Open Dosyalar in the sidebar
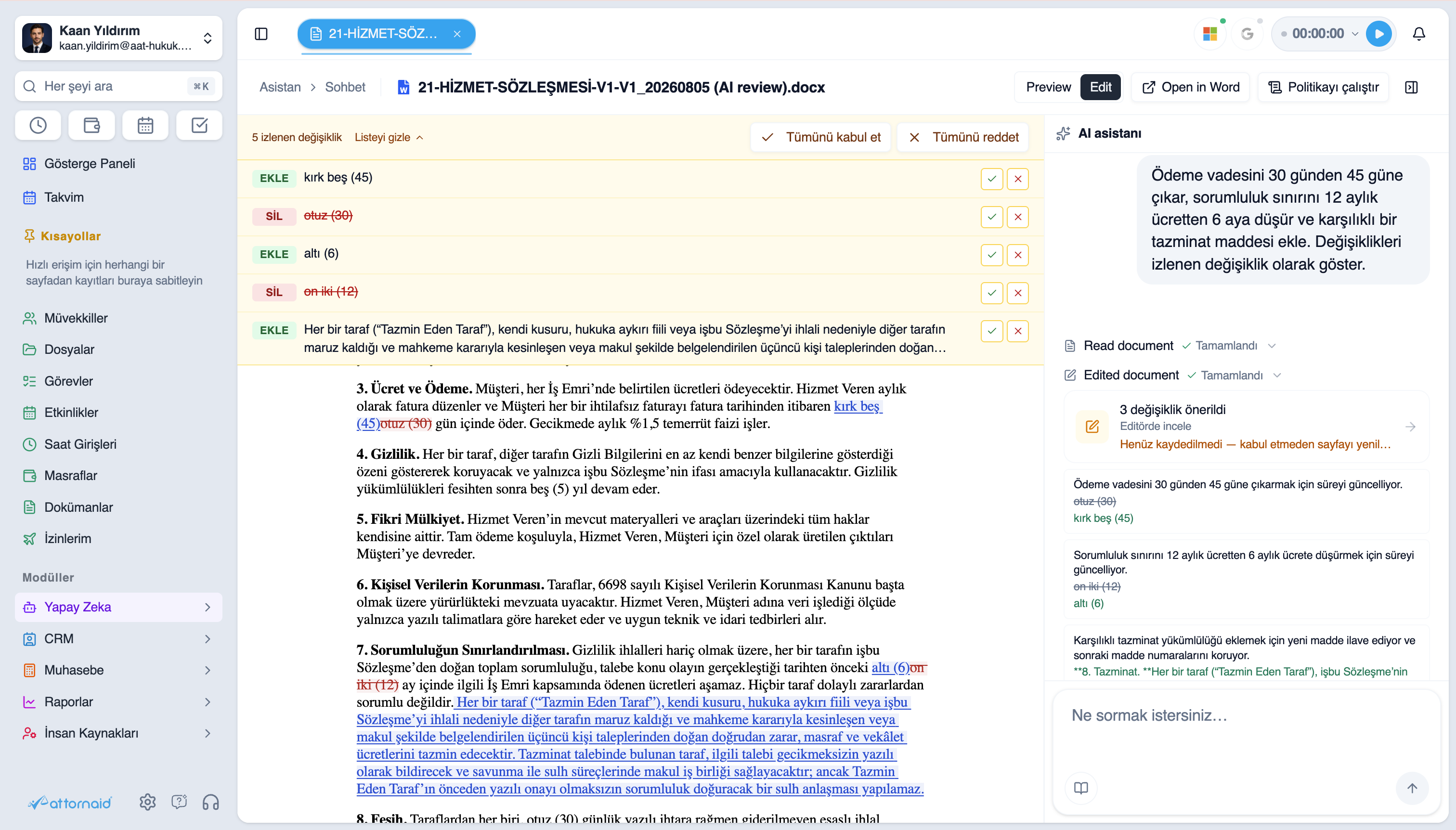Viewport: 1456px width, 830px height. [x=118, y=350]
